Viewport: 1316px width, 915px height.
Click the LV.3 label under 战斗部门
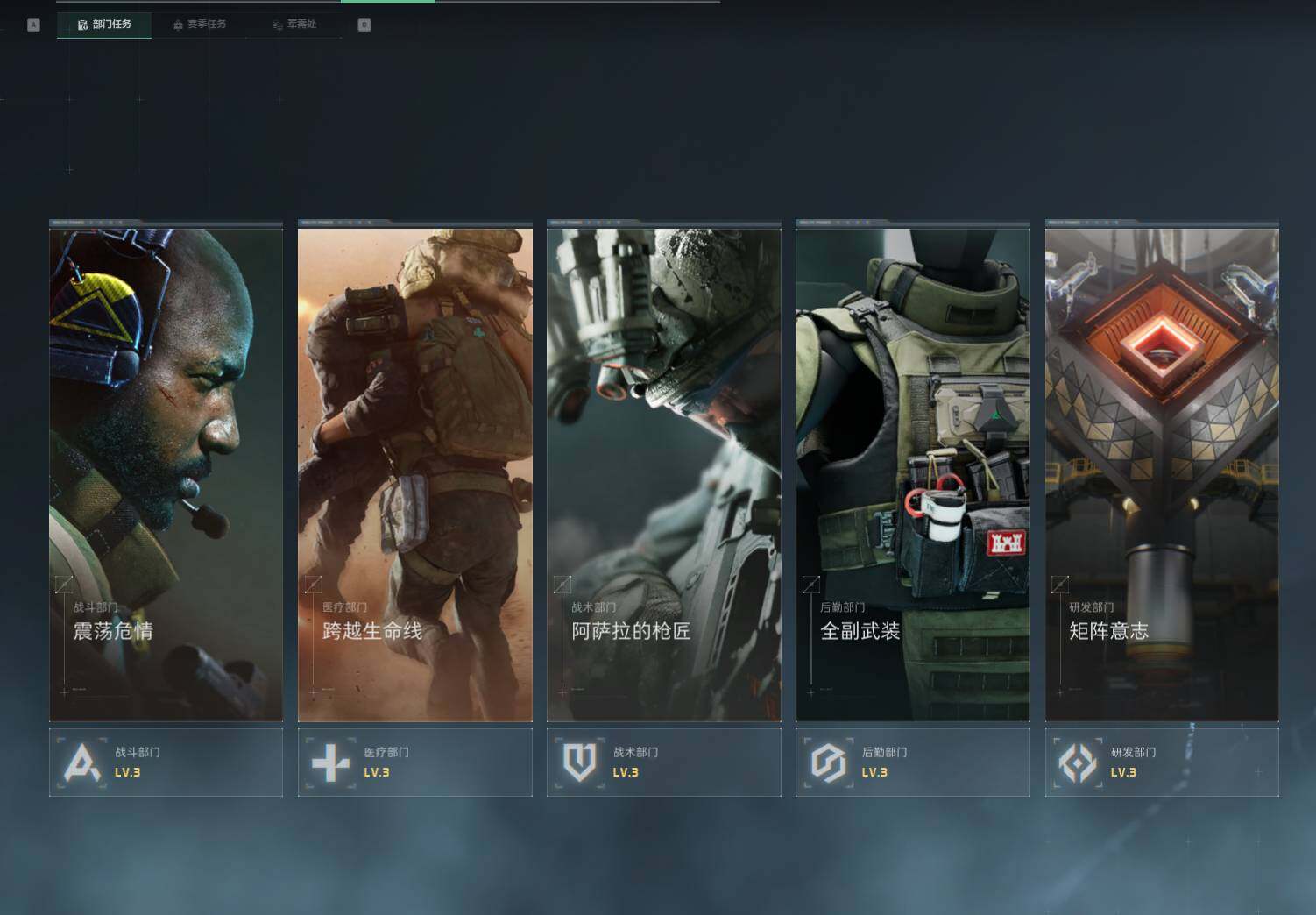[128, 772]
